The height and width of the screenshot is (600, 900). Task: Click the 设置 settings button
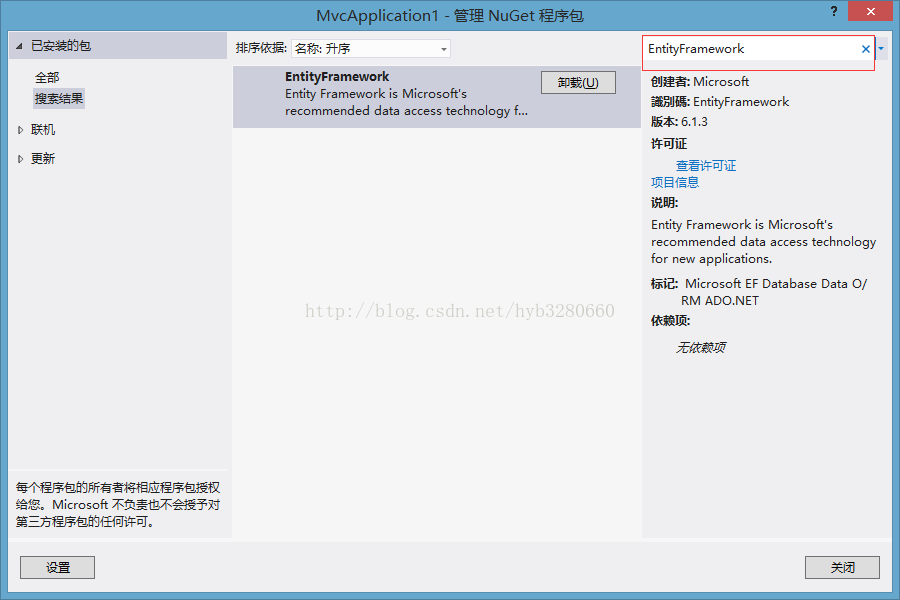point(57,567)
